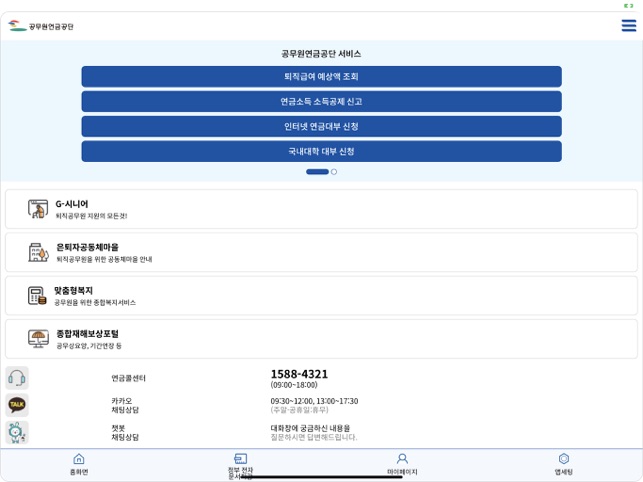Open 인터넷 연금대부 신청
643x482 pixels.
tap(322, 126)
